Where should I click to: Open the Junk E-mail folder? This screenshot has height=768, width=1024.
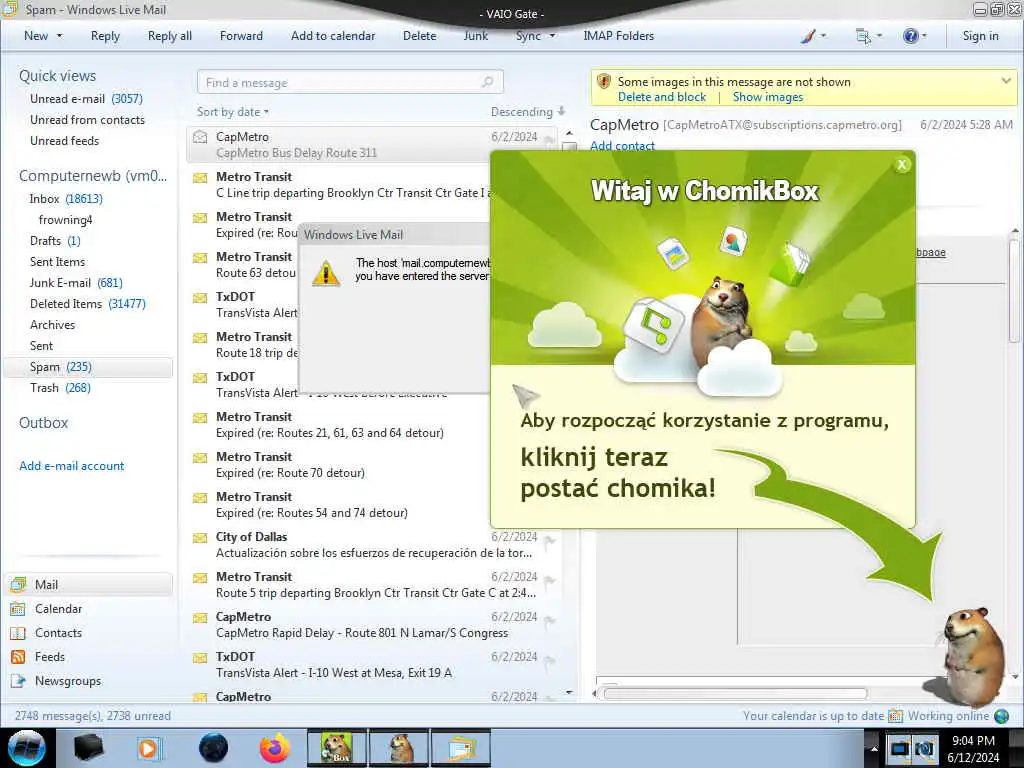point(76,283)
